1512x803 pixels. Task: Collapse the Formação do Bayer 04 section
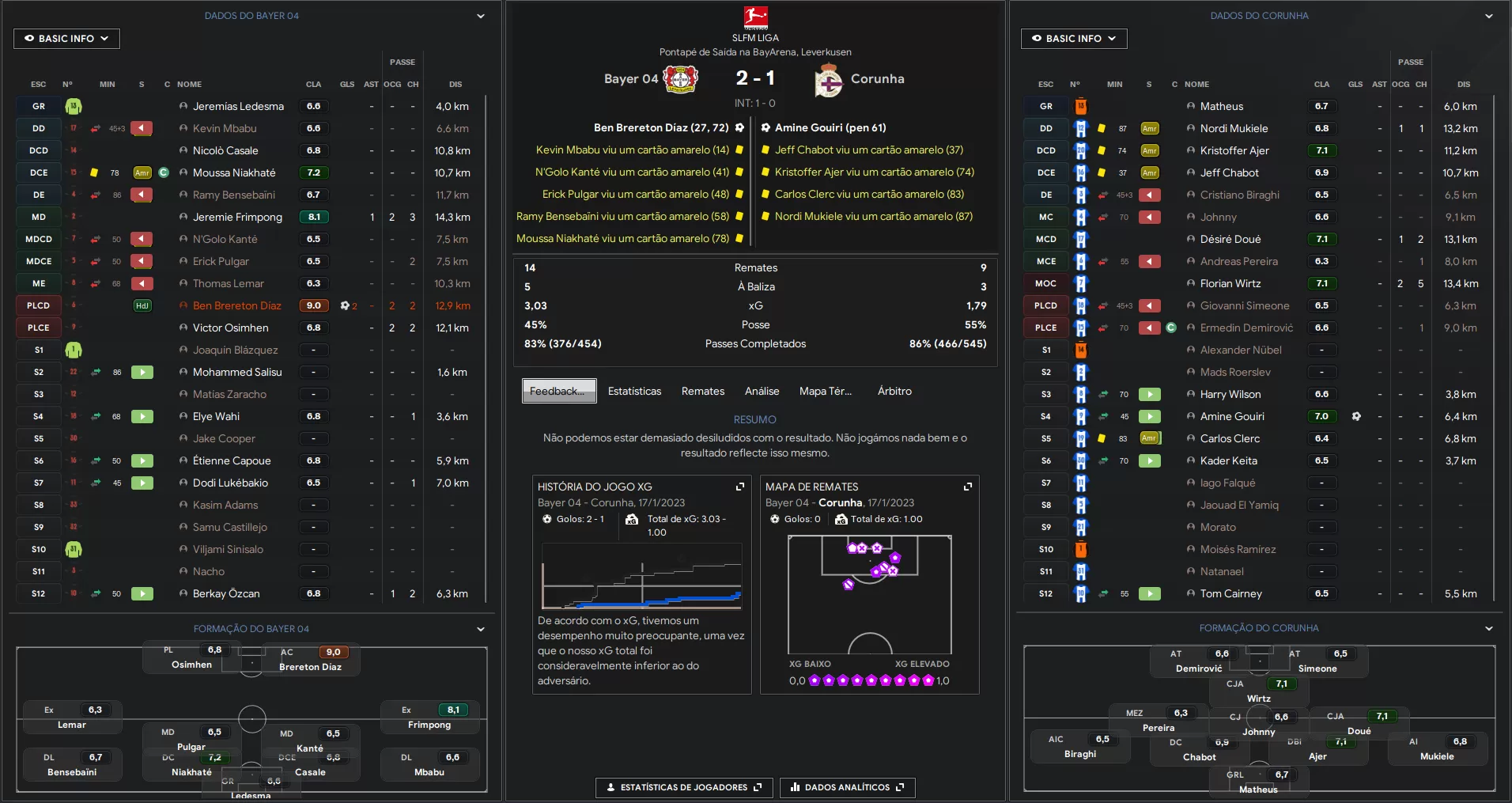[480, 629]
